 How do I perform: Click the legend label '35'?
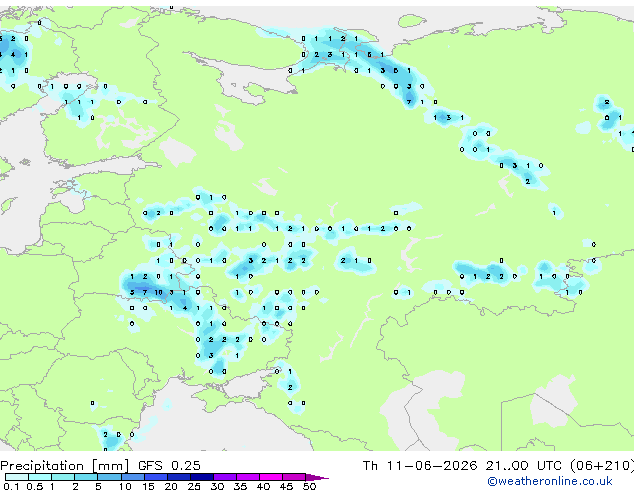click(240, 486)
